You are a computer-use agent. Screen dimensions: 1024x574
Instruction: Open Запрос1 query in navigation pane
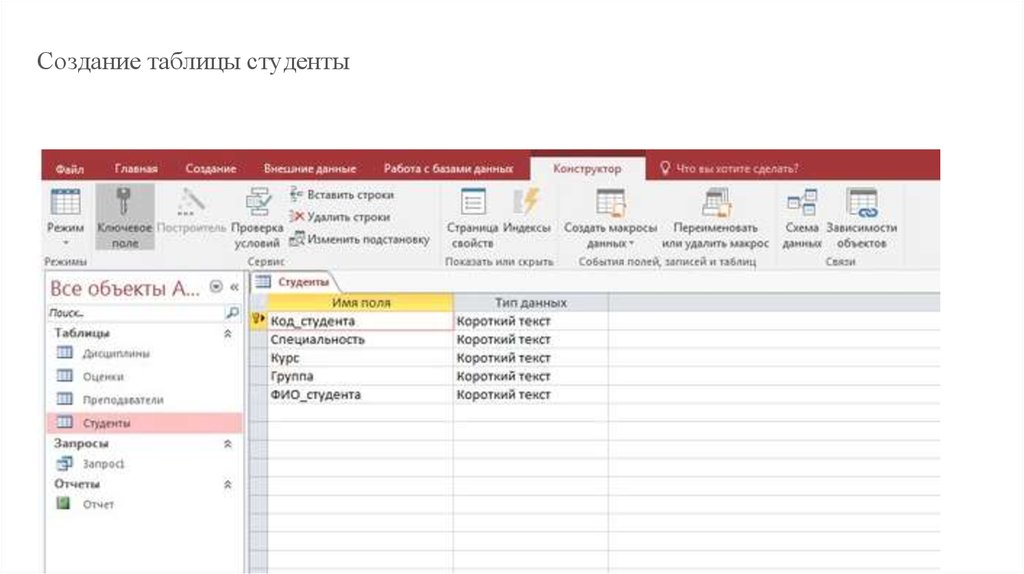click(x=103, y=464)
